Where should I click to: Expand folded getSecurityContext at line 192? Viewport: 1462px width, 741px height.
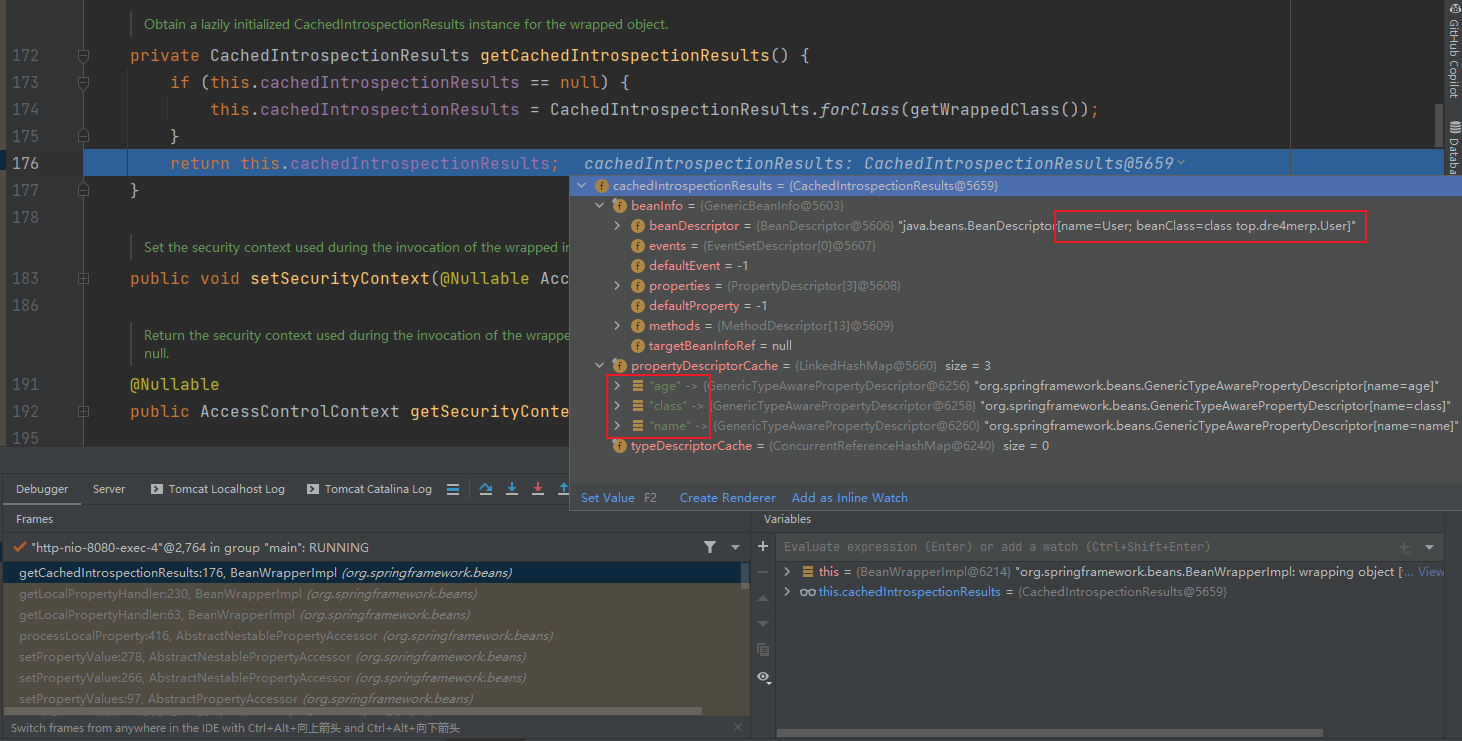point(83,412)
